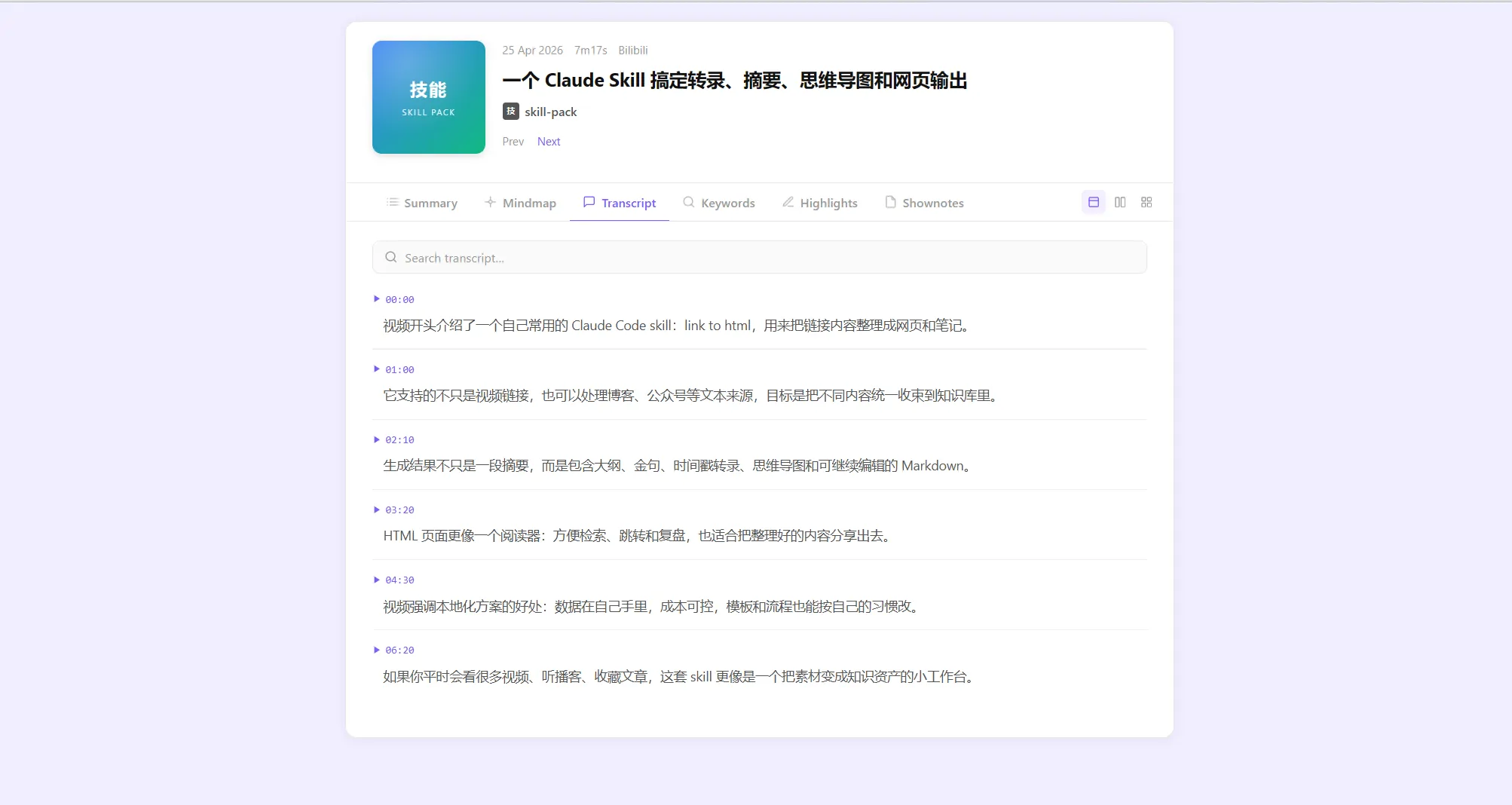Click the duration 7m17s
This screenshot has width=1512, height=805.
pyautogui.click(x=591, y=51)
